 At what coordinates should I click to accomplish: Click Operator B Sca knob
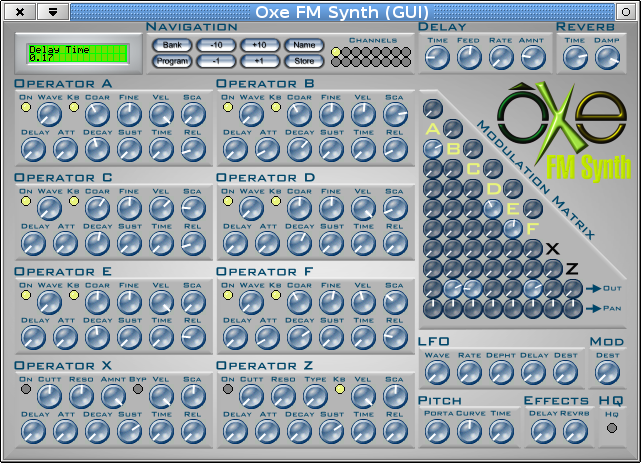pyautogui.click(x=395, y=114)
